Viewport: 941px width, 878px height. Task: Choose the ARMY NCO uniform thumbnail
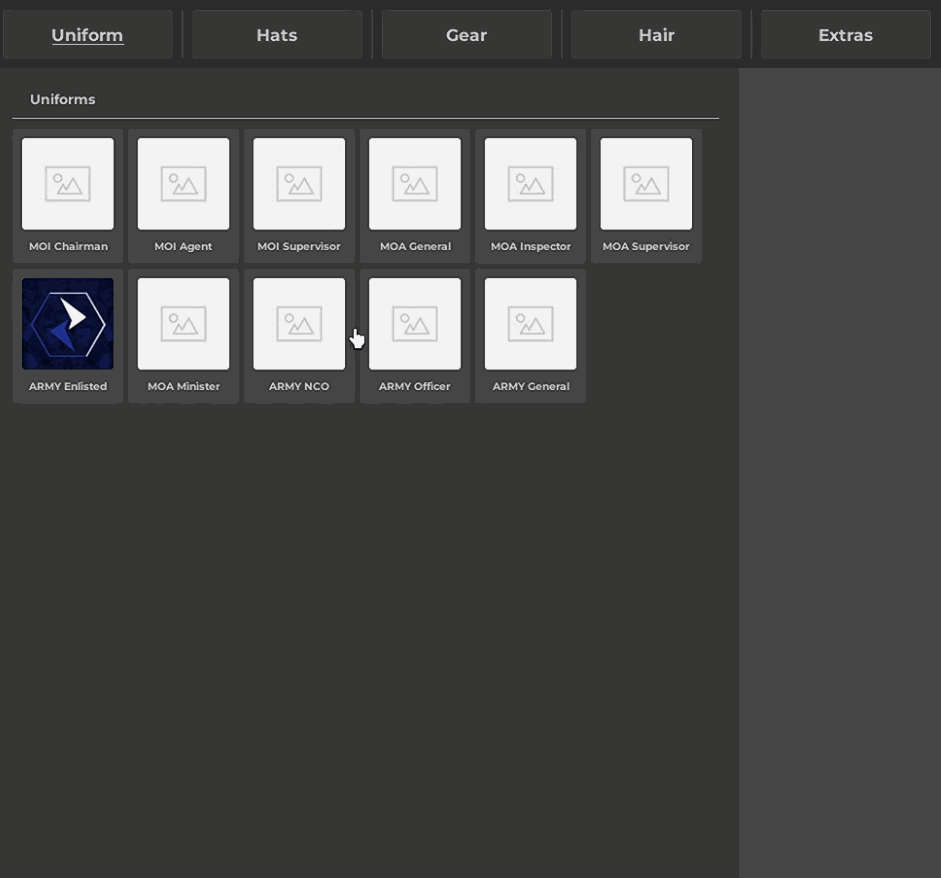[x=299, y=324]
